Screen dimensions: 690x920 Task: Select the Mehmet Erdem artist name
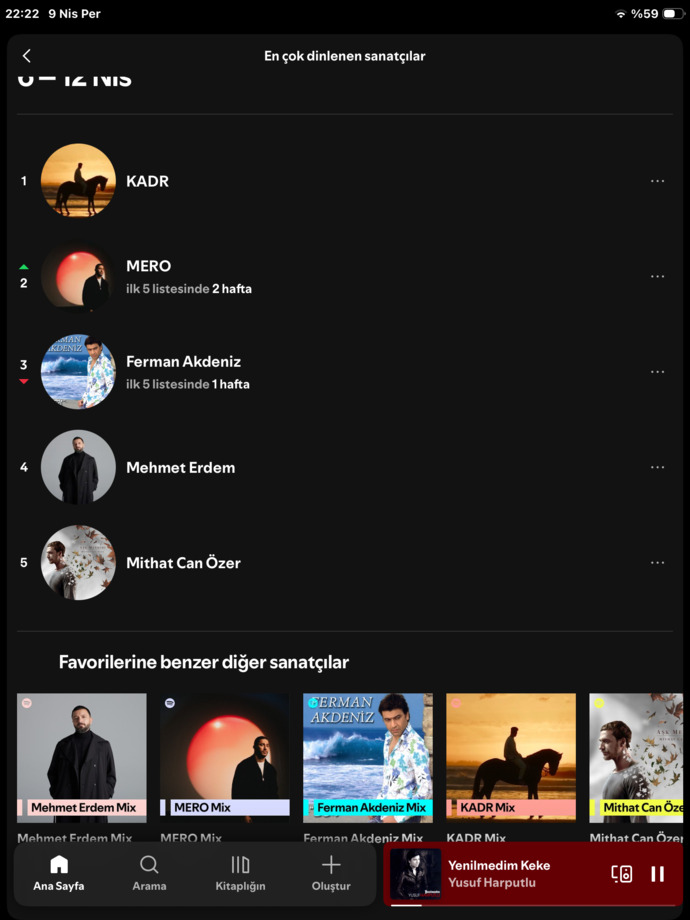tap(181, 468)
